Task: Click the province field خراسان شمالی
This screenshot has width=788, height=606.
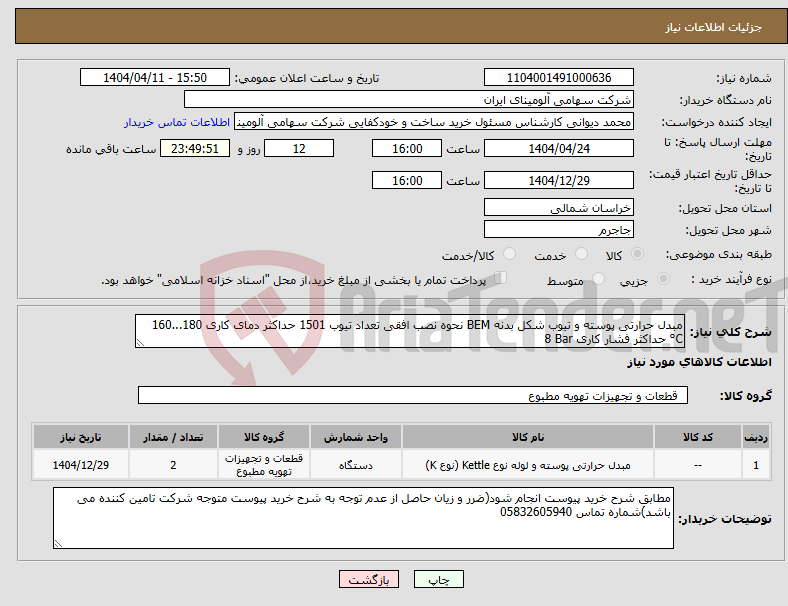Action: pos(559,208)
